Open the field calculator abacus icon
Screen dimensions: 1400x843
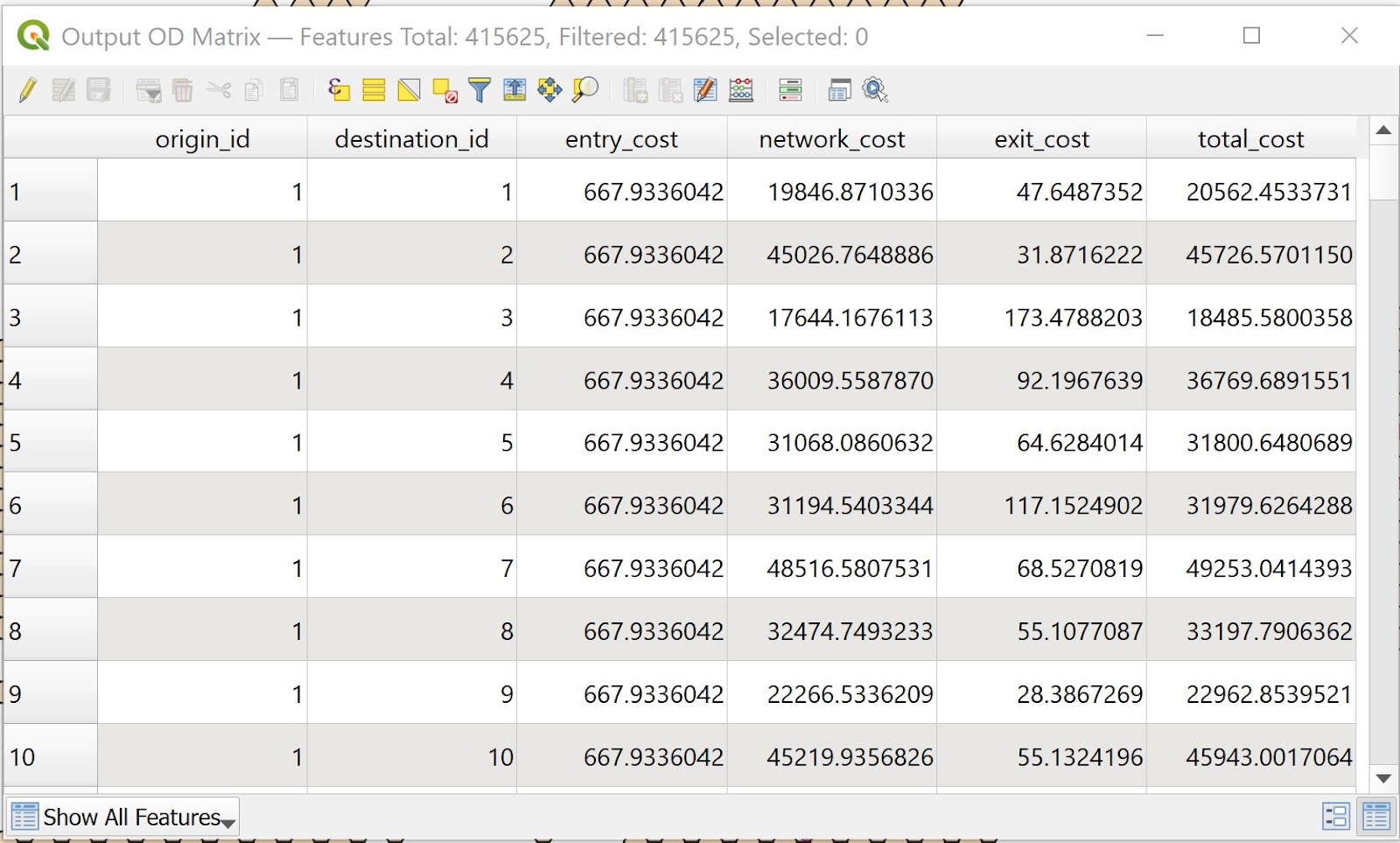[x=741, y=90]
